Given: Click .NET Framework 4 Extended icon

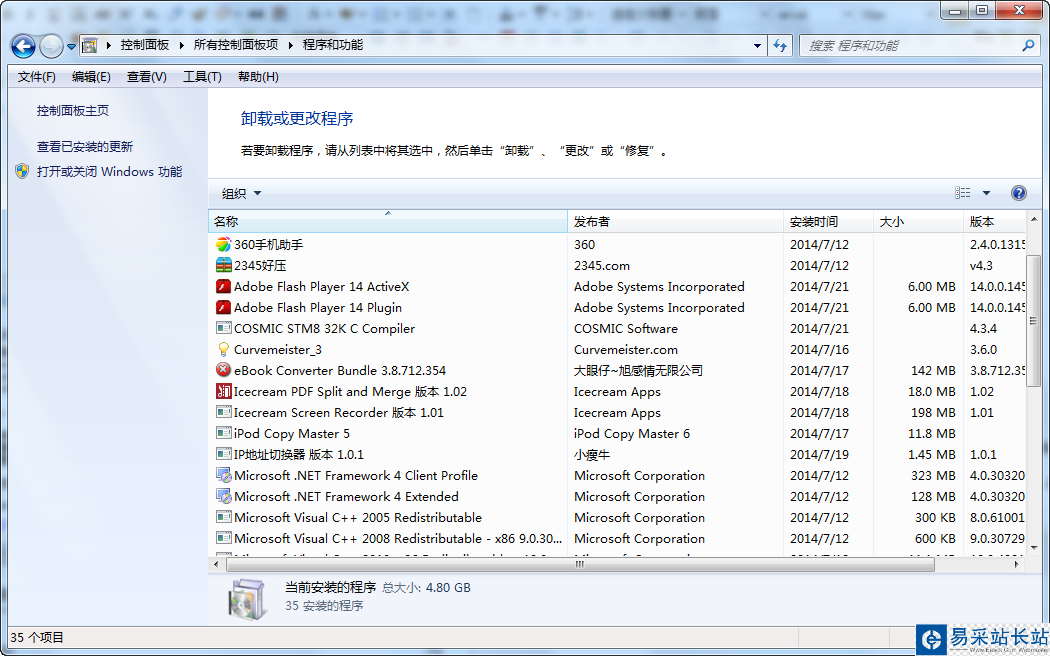Looking at the screenshot, I should click(x=224, y=497).
